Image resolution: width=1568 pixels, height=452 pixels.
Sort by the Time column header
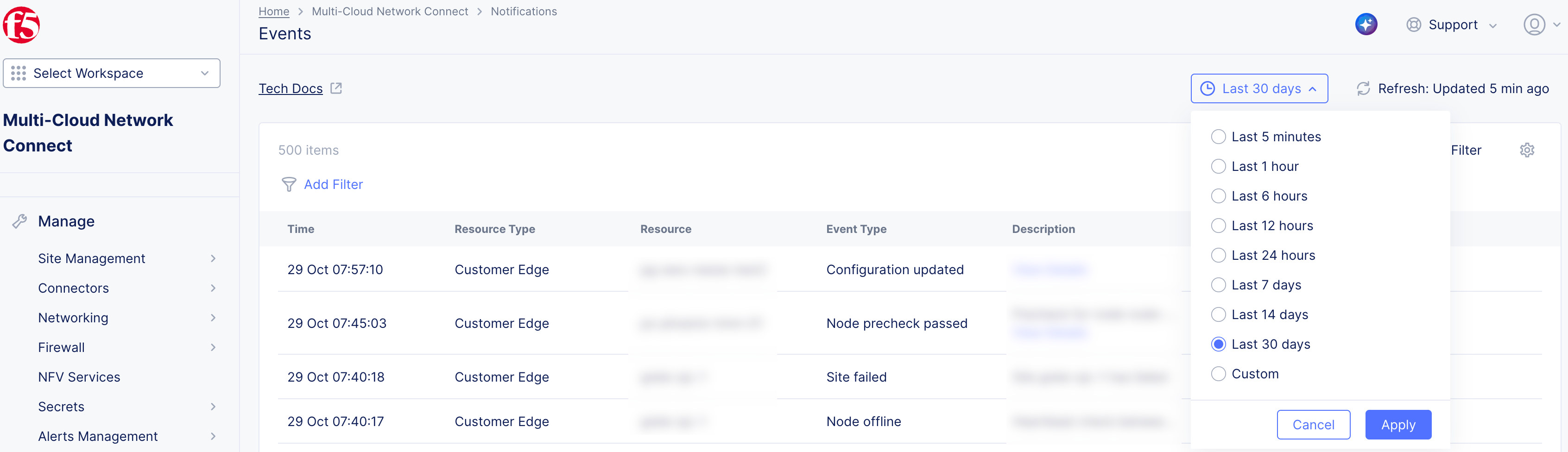[301, 229]
